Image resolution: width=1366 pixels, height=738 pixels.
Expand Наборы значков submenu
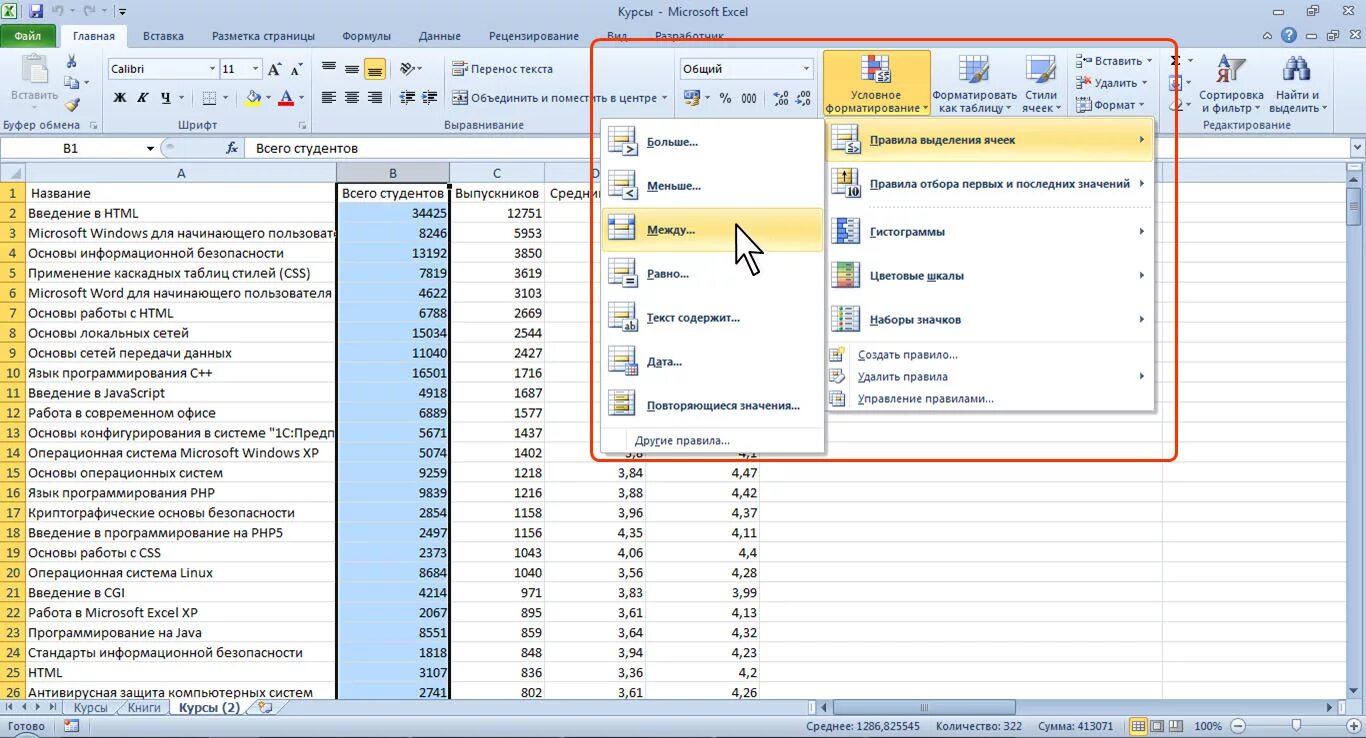coord(990,320)
